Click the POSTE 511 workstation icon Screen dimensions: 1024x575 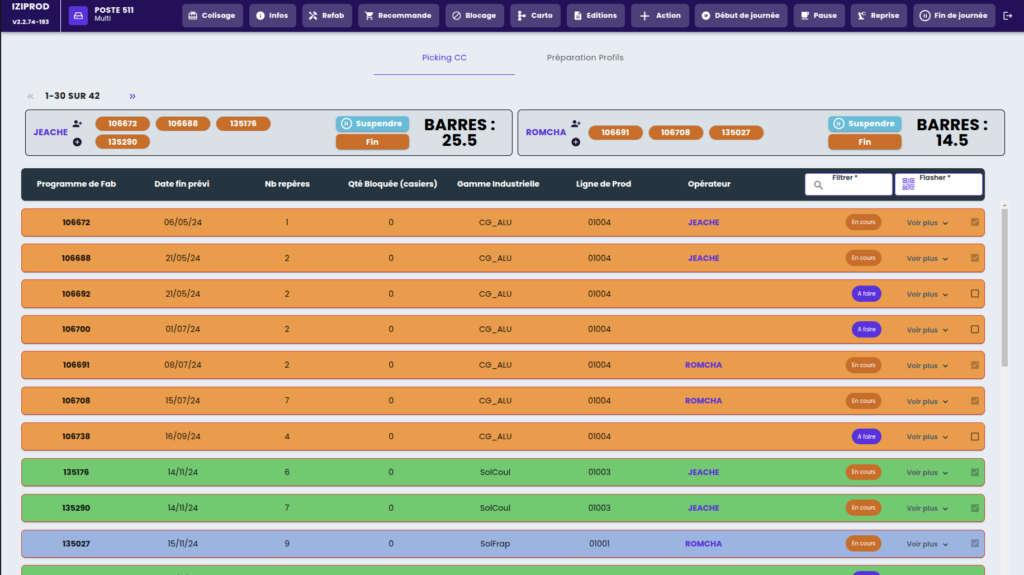click(78, 16)
